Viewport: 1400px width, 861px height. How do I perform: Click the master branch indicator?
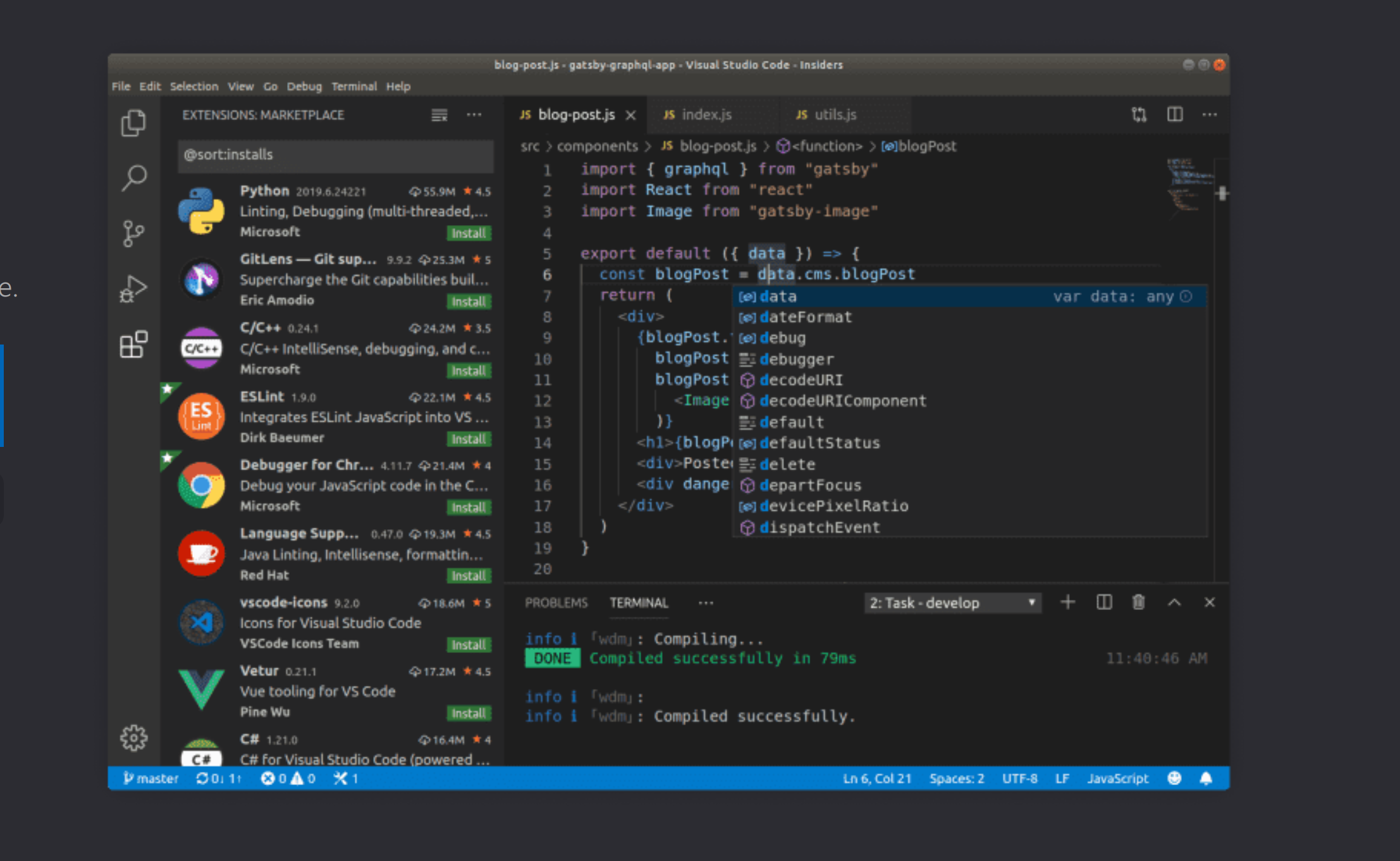(150, 778)
